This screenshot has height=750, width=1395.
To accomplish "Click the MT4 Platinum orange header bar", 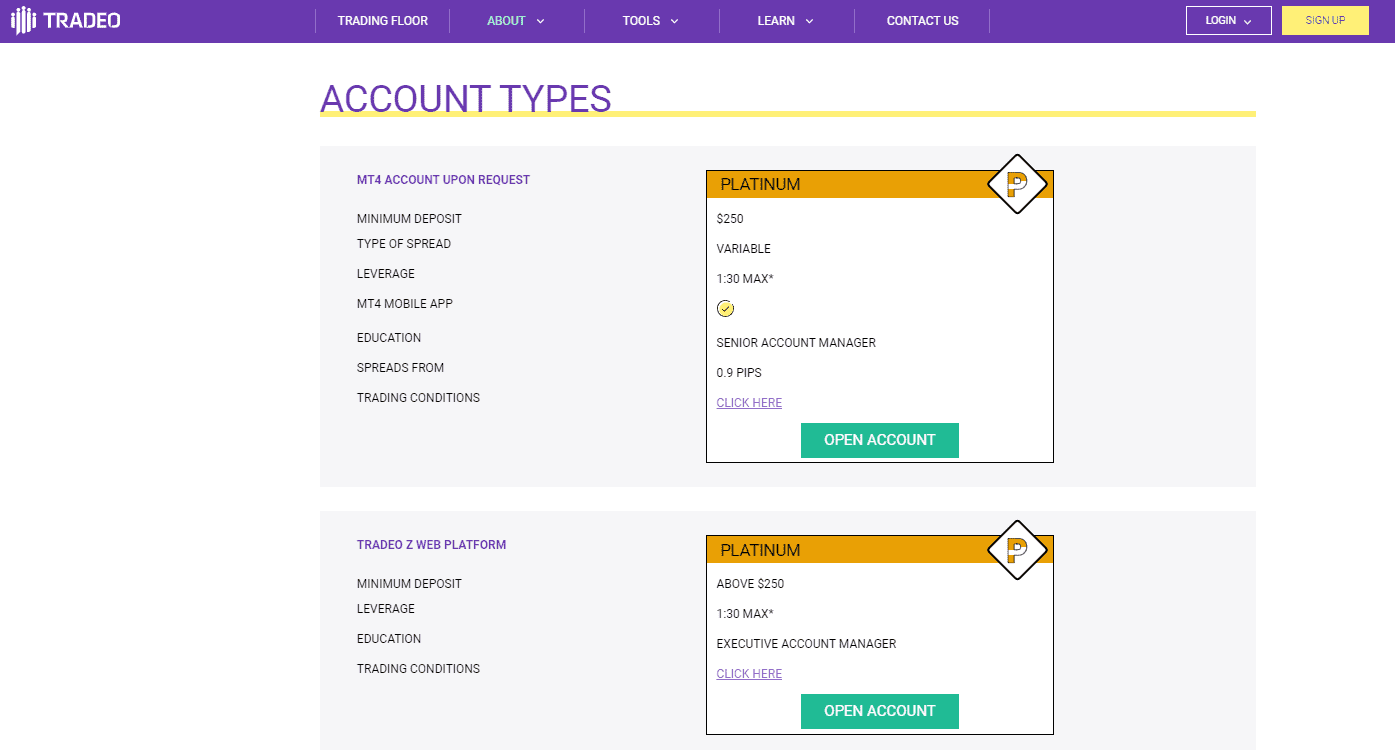I will 850,185.
